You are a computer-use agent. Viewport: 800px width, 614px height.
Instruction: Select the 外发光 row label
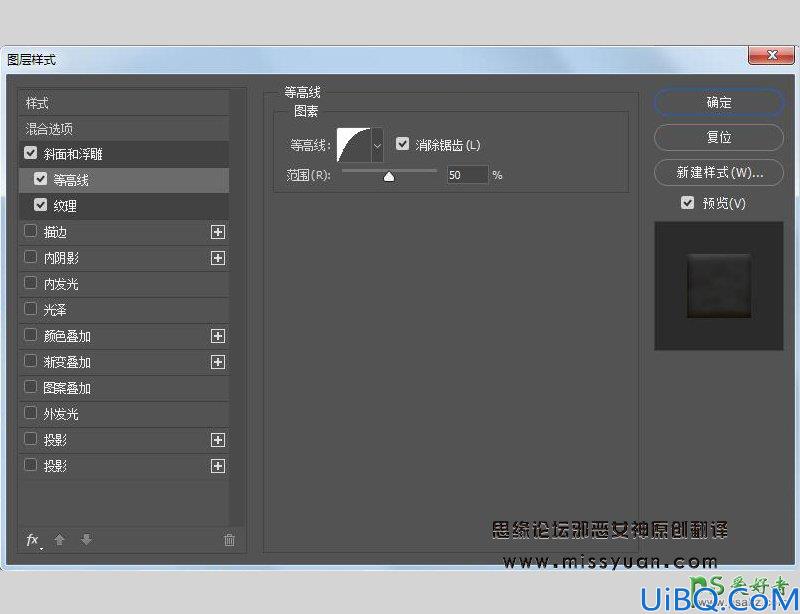(x=61, y=414)
